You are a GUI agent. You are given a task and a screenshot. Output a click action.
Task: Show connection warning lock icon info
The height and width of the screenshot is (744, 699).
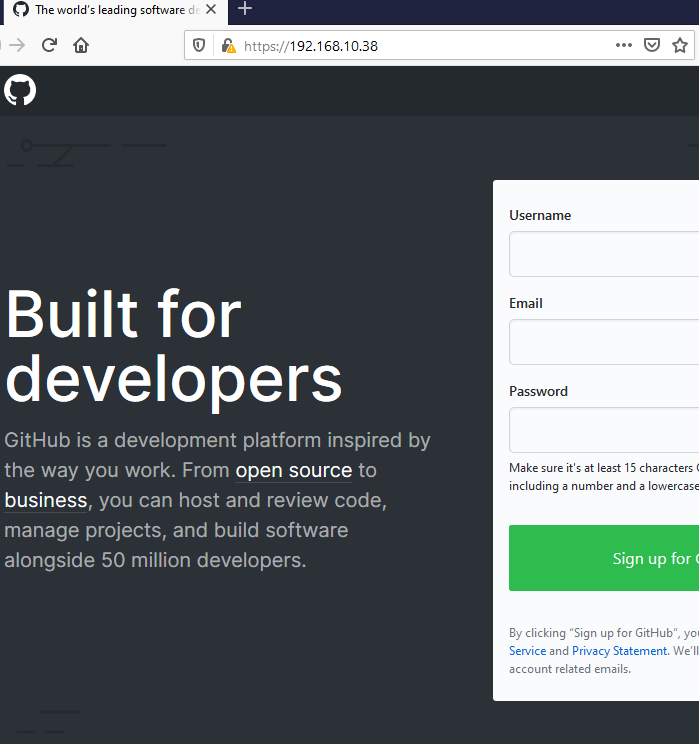[228, 46]
